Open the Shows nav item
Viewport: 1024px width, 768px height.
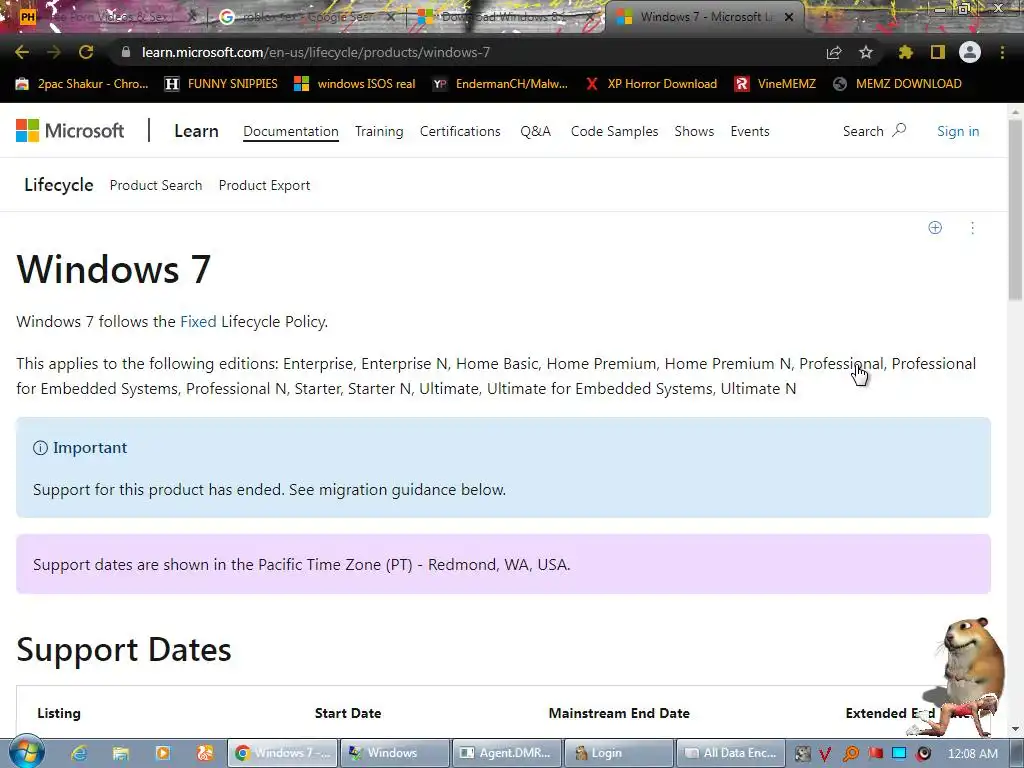coord(694,131)
